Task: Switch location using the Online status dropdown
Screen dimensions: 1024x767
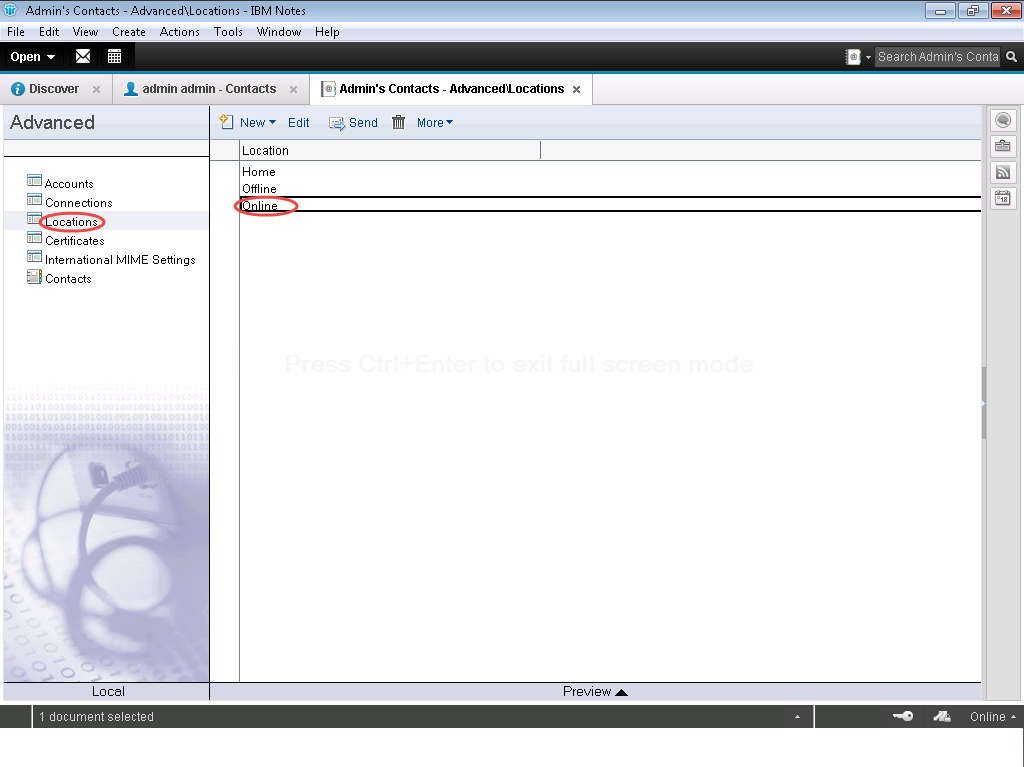Action: 992,716
